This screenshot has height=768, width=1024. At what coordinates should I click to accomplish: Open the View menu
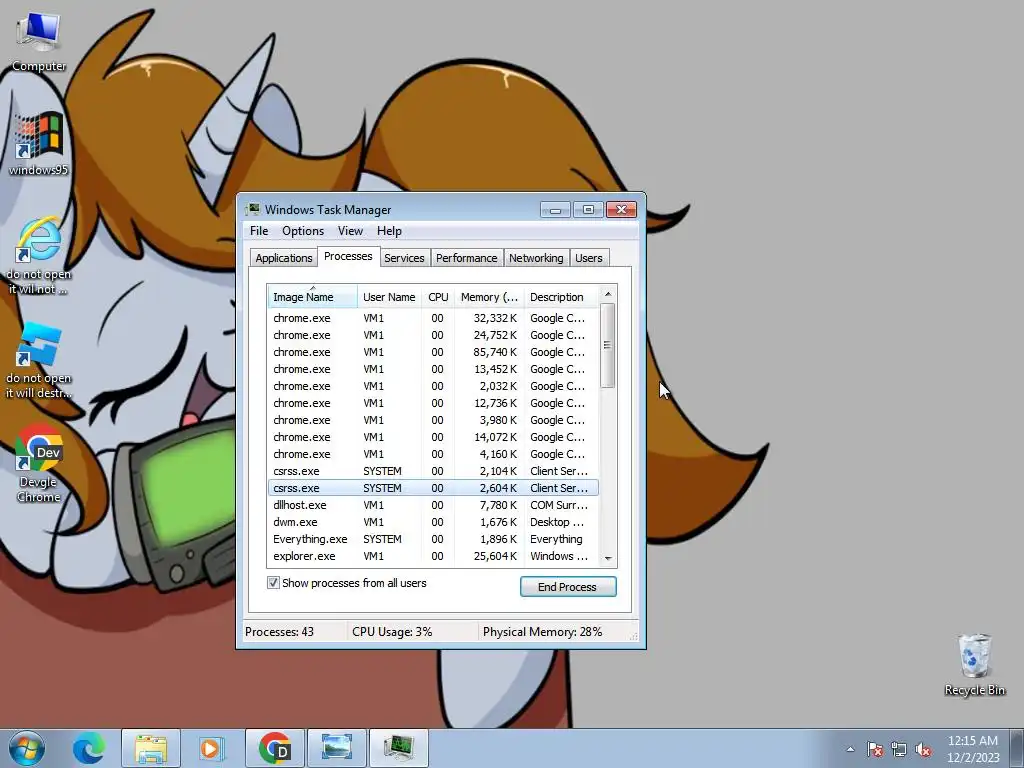[x=350, y=231]
